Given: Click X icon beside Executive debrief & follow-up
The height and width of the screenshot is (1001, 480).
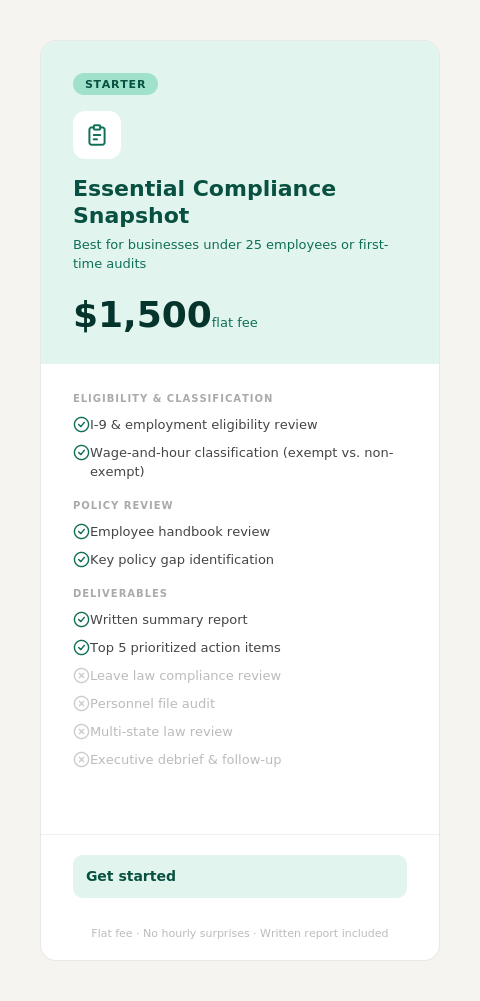Looking at the screenshot, I should pyautogui.click(x=81, y=760).
